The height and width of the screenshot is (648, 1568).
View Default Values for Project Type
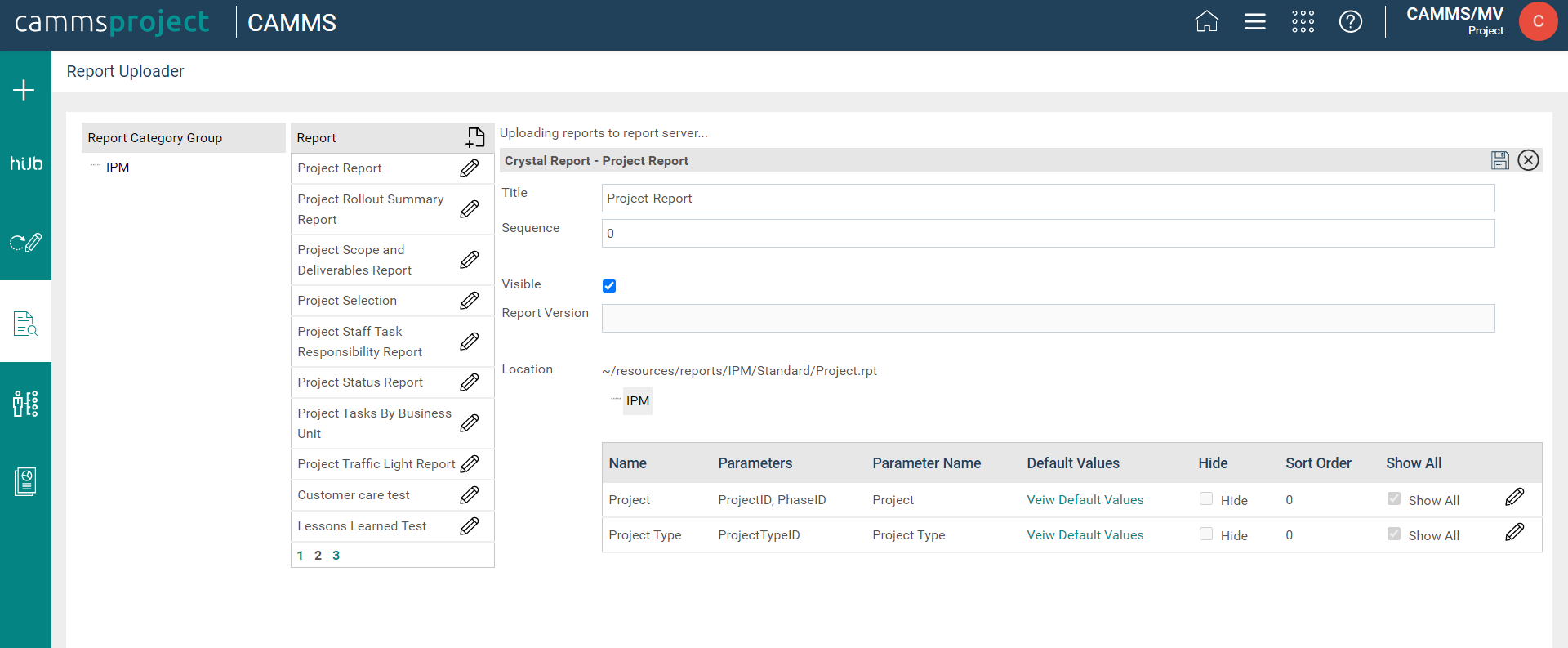click(1085, 535)
